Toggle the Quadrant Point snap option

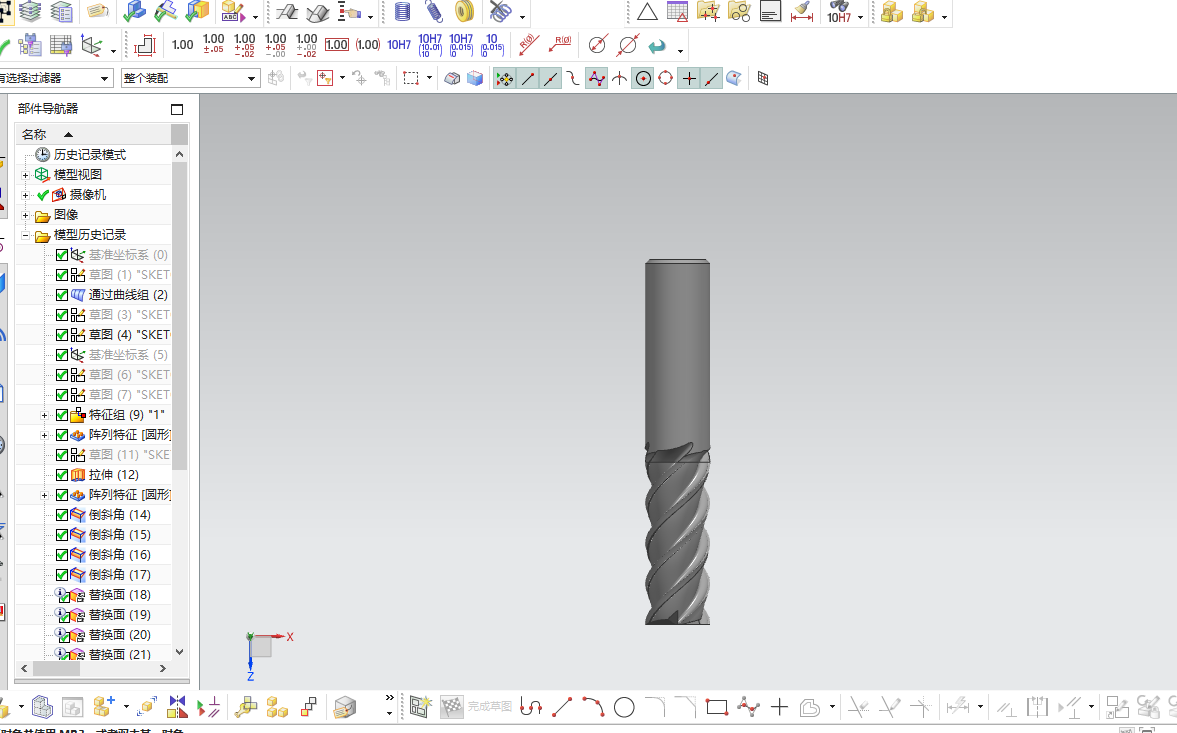click(666, 79)
